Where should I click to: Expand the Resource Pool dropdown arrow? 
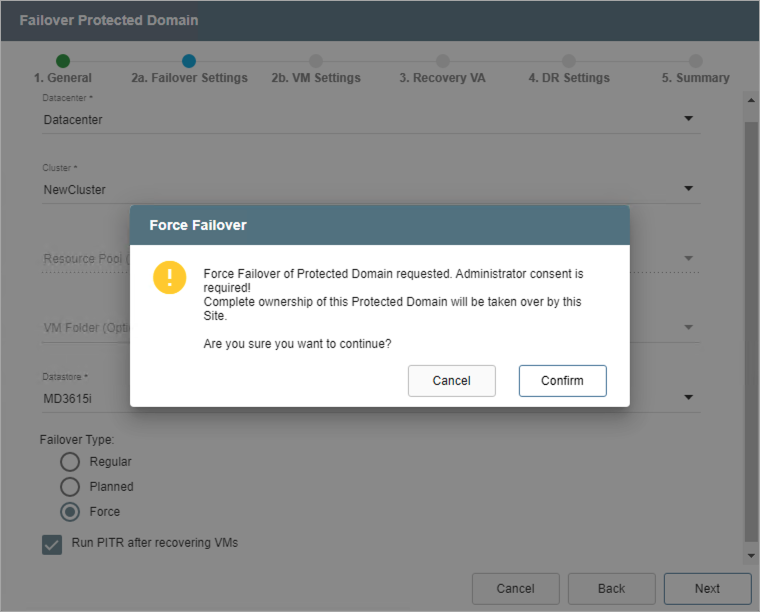[688, 259]
